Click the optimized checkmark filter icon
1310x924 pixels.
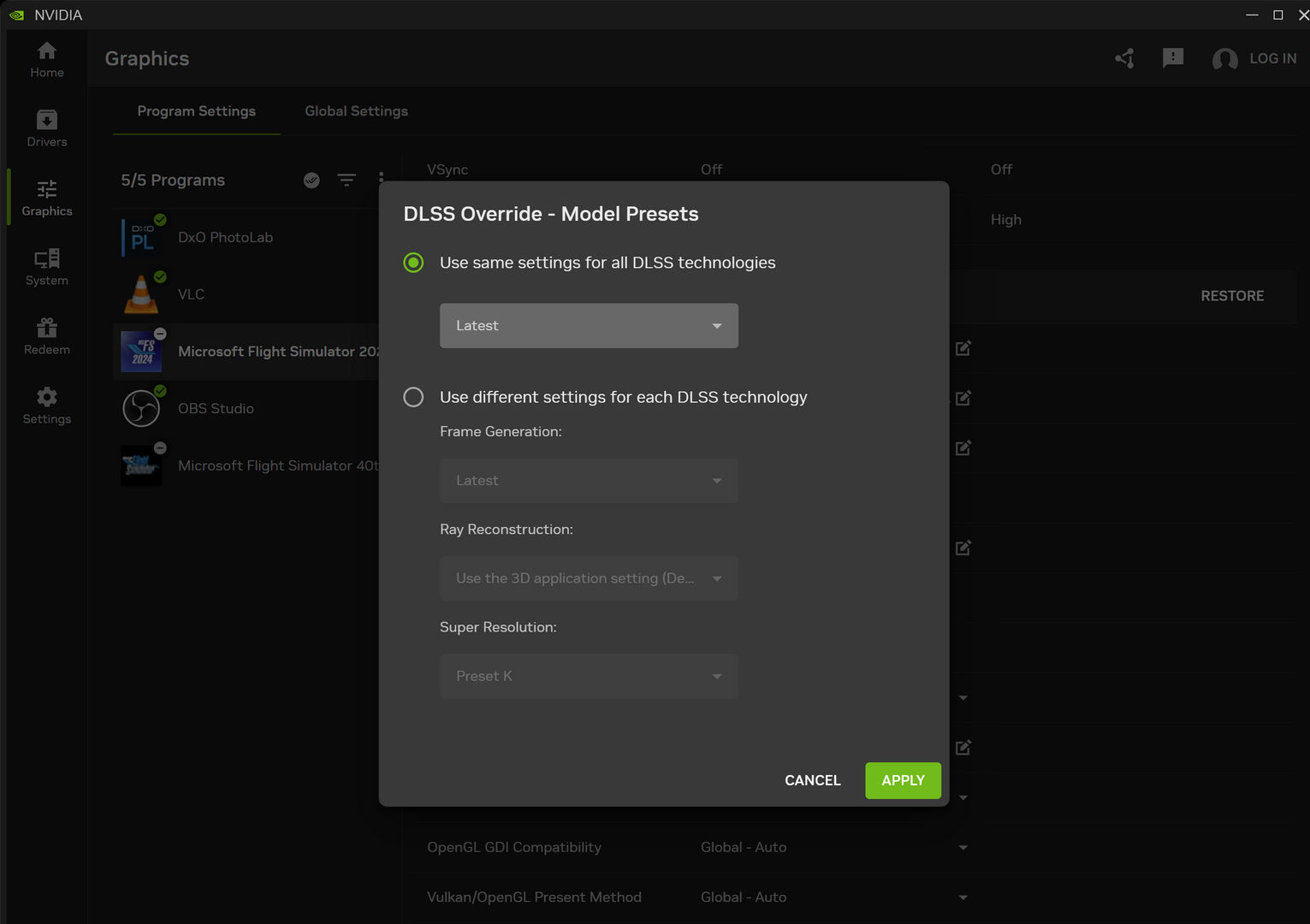tap(311, 180)
